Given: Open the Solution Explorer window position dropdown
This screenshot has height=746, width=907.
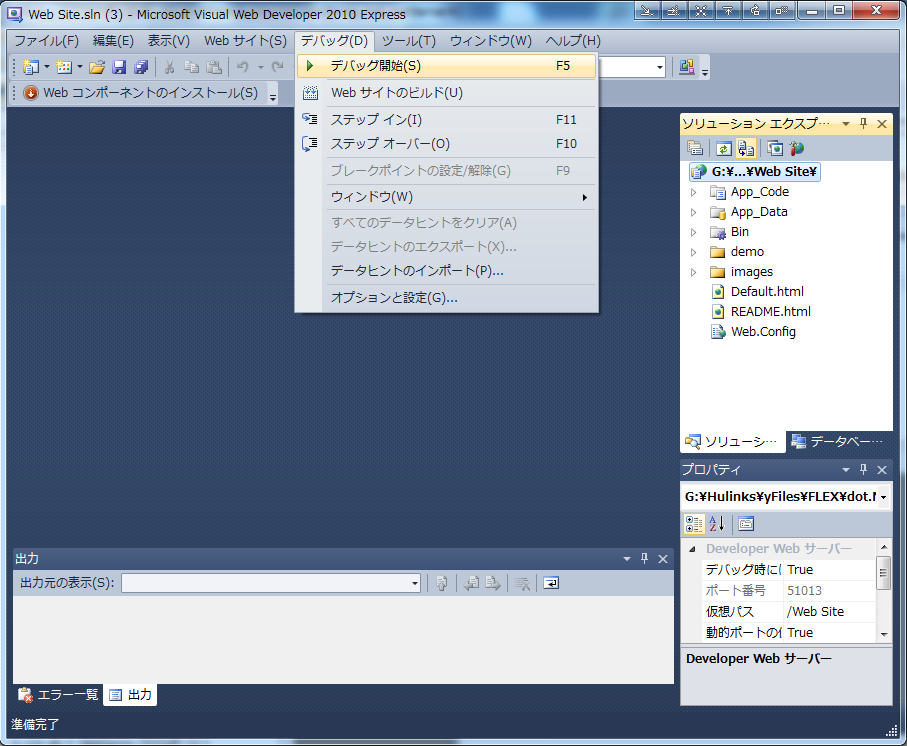Looking at the screenshot, I should pos(846,123).
